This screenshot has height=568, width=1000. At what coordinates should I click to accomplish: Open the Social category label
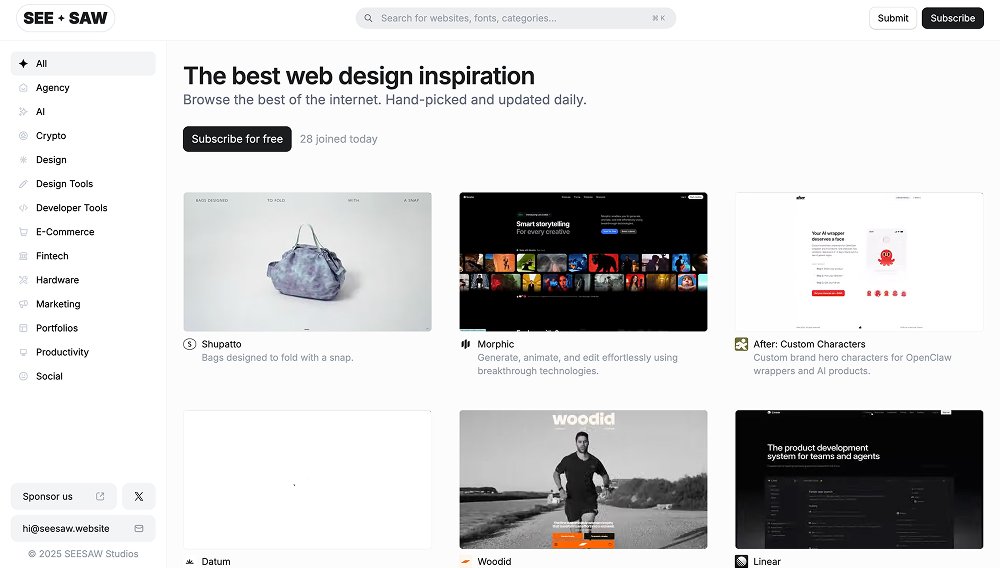point(49,376)
